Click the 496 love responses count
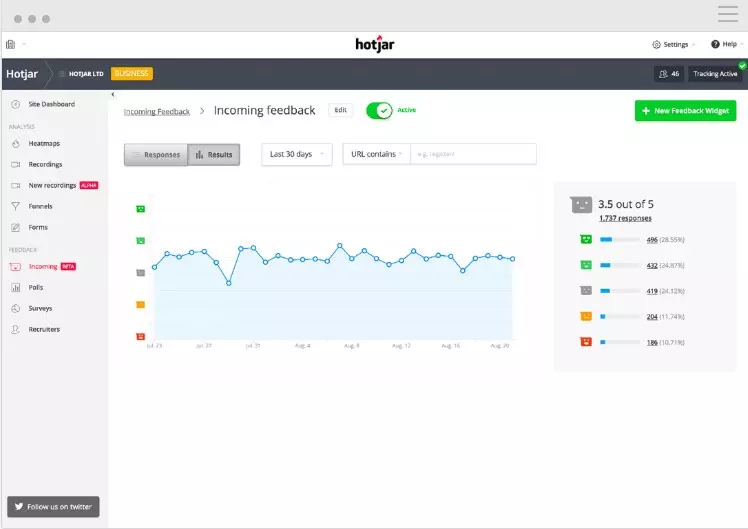Viewport: 748px width, 529px height. [x=652, y=240]
